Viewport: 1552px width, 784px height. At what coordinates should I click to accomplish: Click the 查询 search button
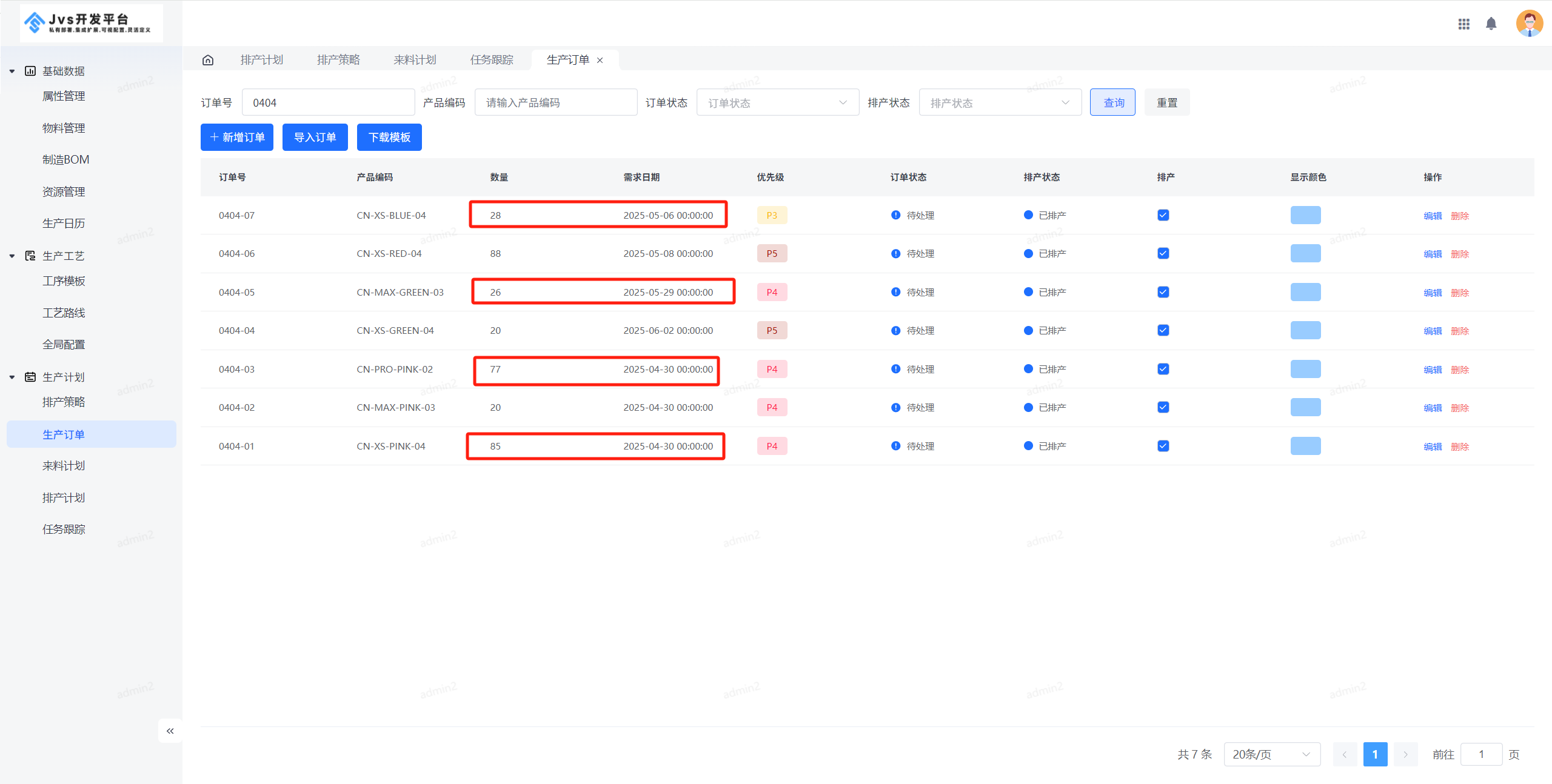(x=1112, y=102)
